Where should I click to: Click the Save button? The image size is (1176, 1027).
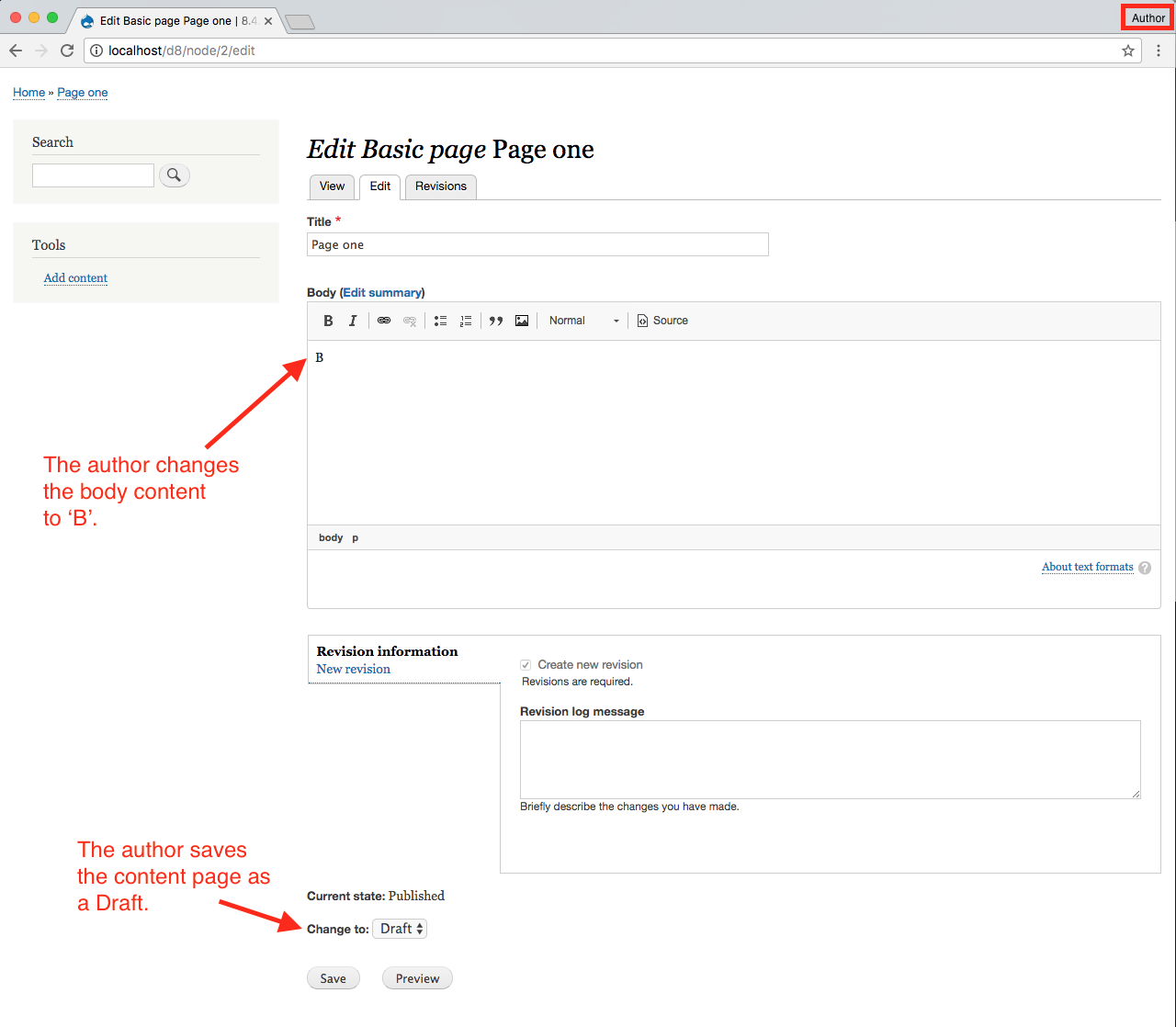pyautogui.click(x=333, y=977)
